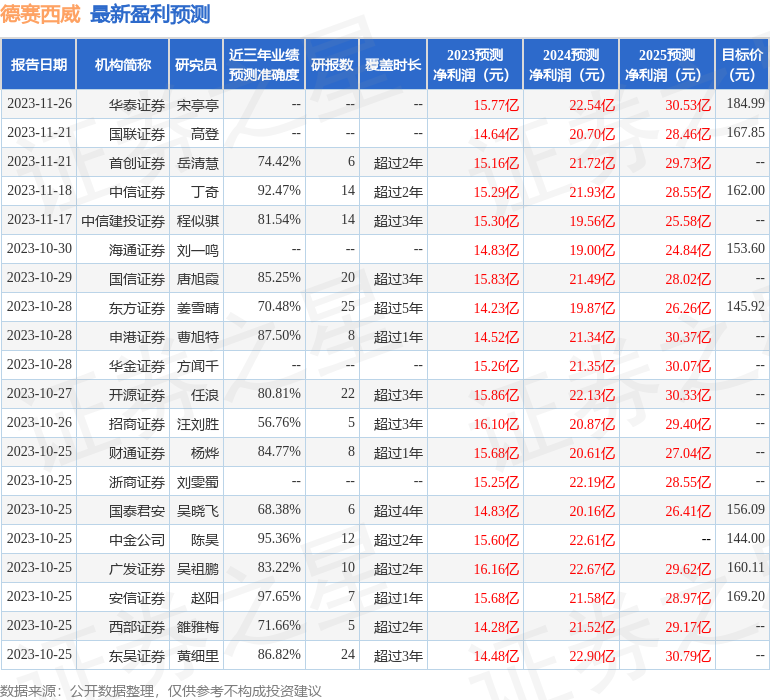Click target price 169.20

click(745, 596)
